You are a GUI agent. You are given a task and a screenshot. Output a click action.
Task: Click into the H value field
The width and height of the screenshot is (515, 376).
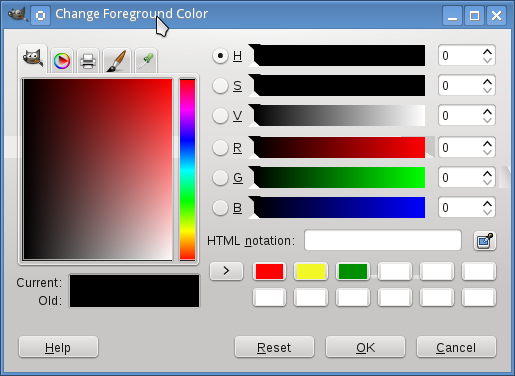(x=460, y=56)
